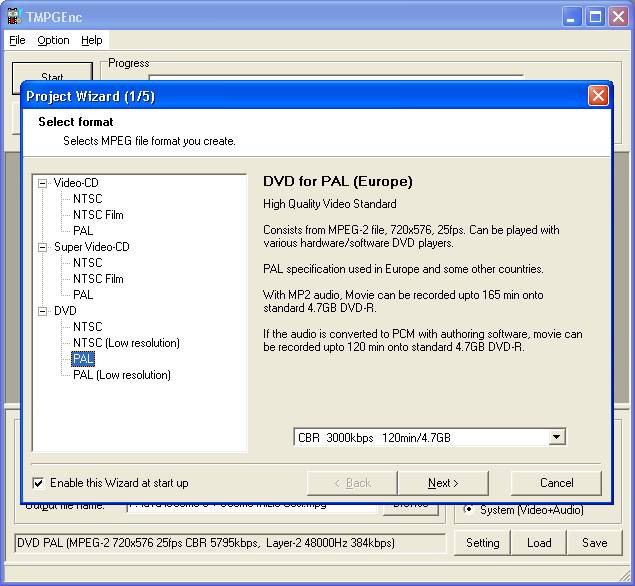
Task: Click the Progress bar in main window
Action: click(x=336, y=77)
